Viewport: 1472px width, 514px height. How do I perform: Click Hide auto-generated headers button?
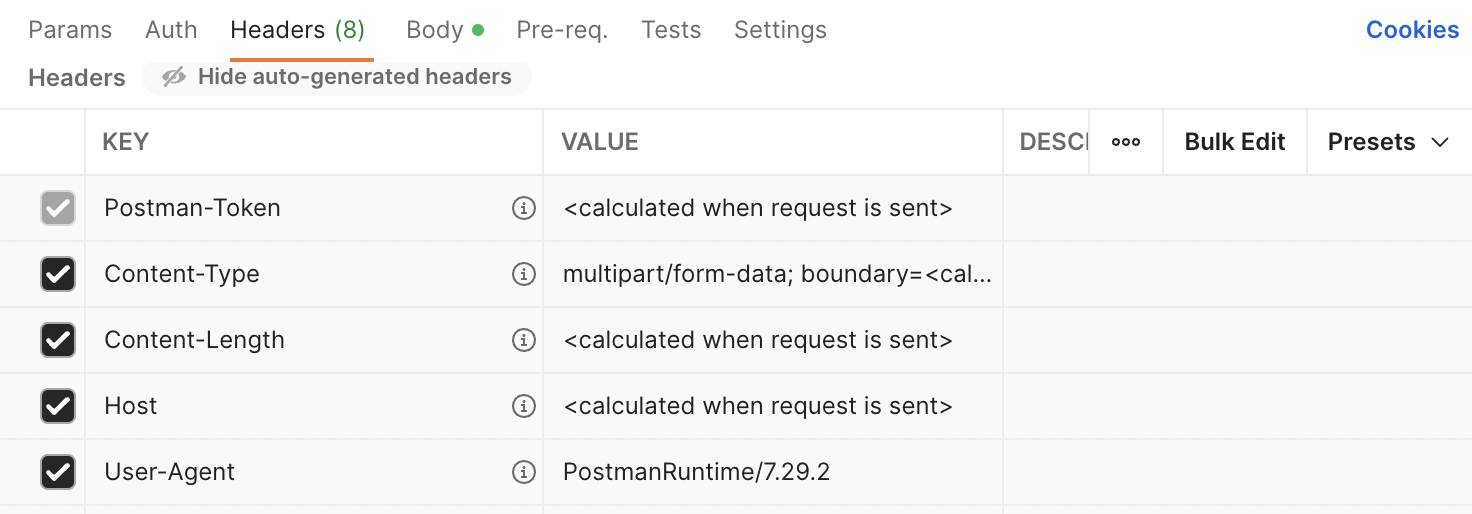pos(337,77)
